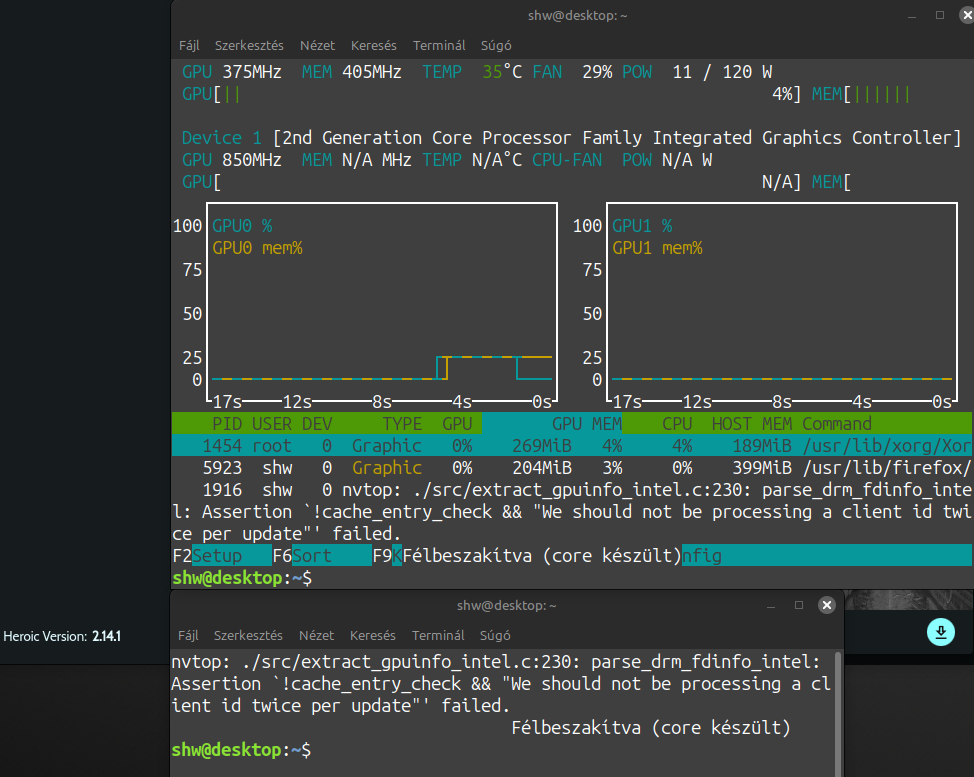Click the '11 / 120 W' power reading
Viewport: 974px width, 777px height.
point(722,72)
